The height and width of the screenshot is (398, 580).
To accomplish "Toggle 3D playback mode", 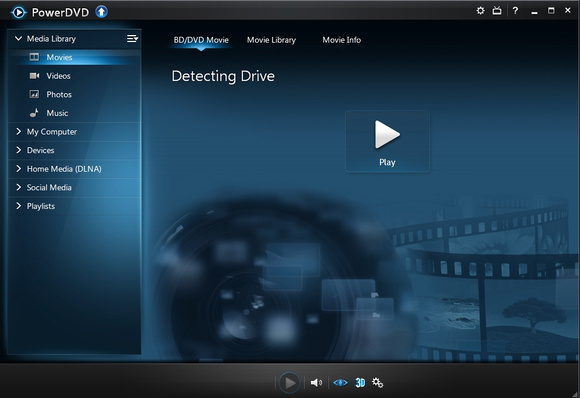I will 360,382.
